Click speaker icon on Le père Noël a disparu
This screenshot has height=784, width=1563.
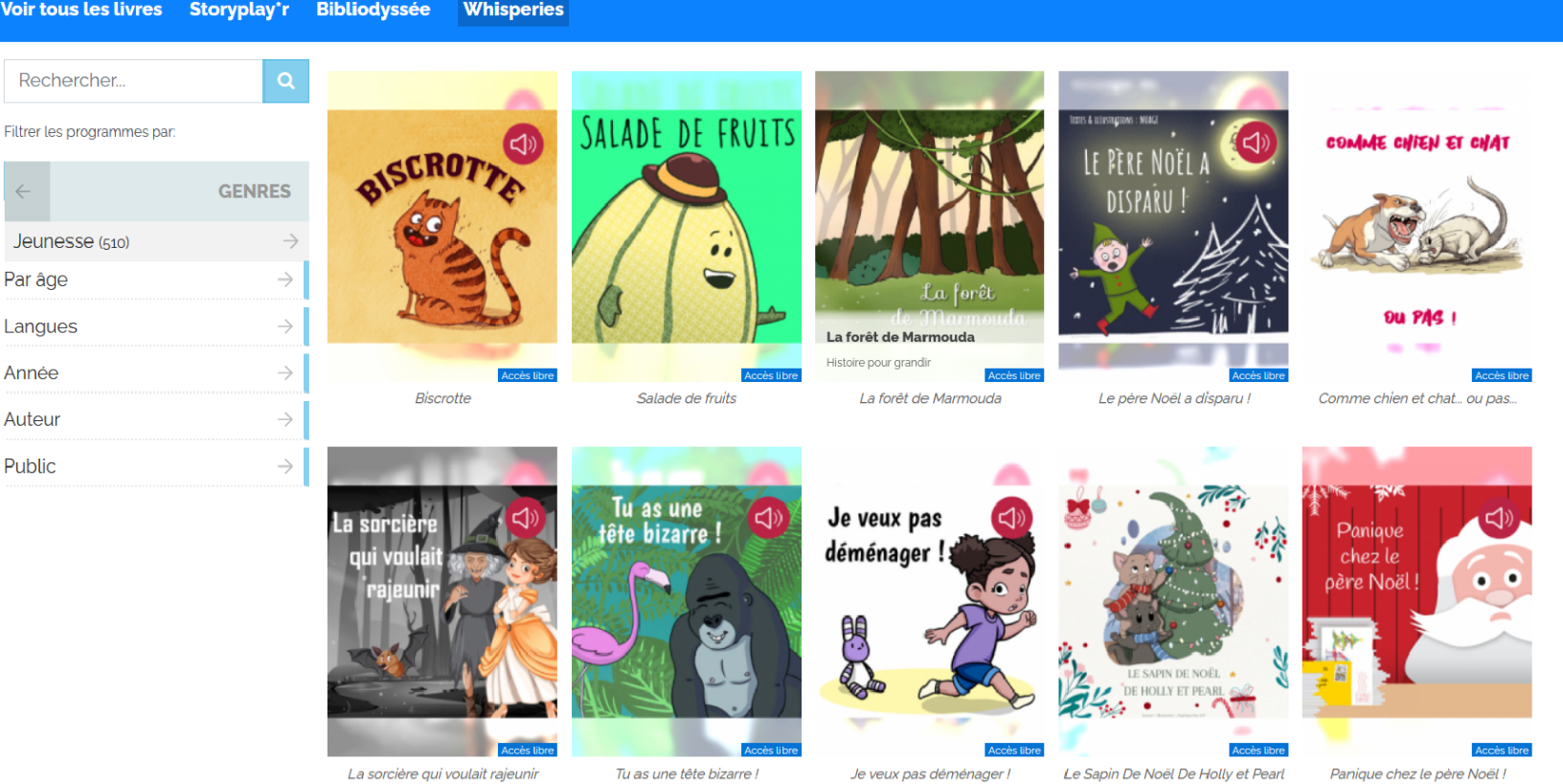pos(1256,144)
